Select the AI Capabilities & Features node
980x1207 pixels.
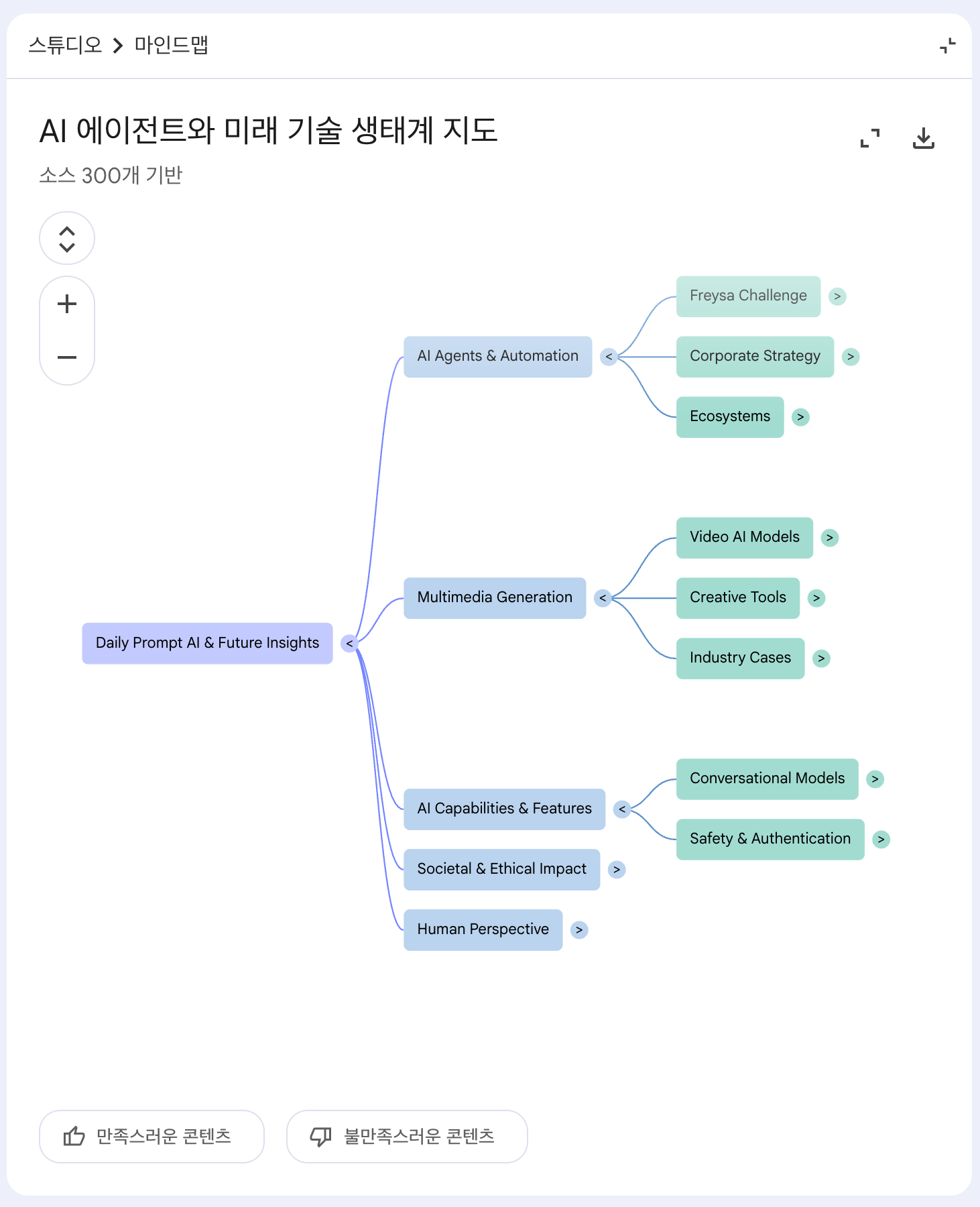tap(504, 809)
